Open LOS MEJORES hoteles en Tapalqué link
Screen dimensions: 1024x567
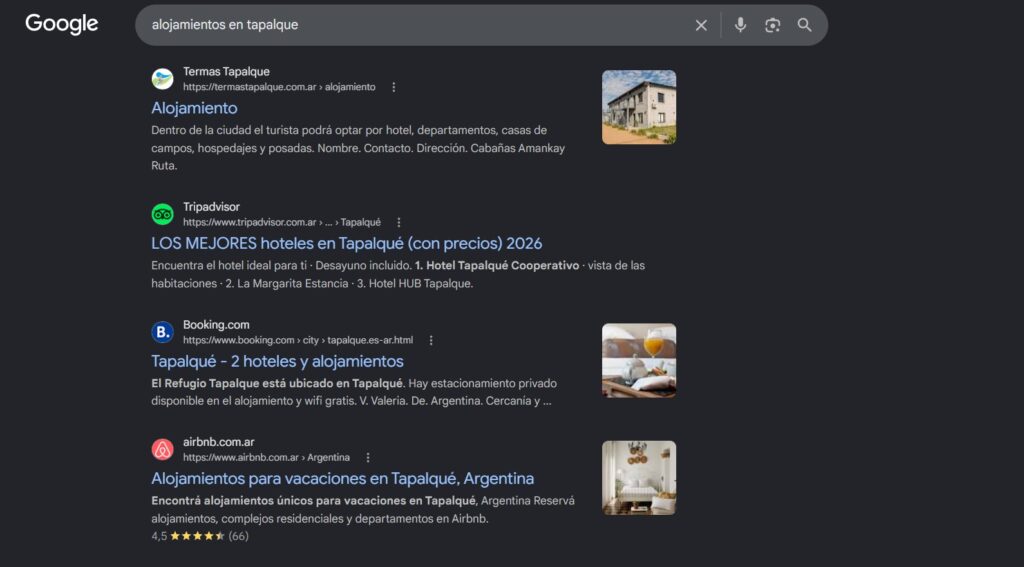[x=346, y=244]
